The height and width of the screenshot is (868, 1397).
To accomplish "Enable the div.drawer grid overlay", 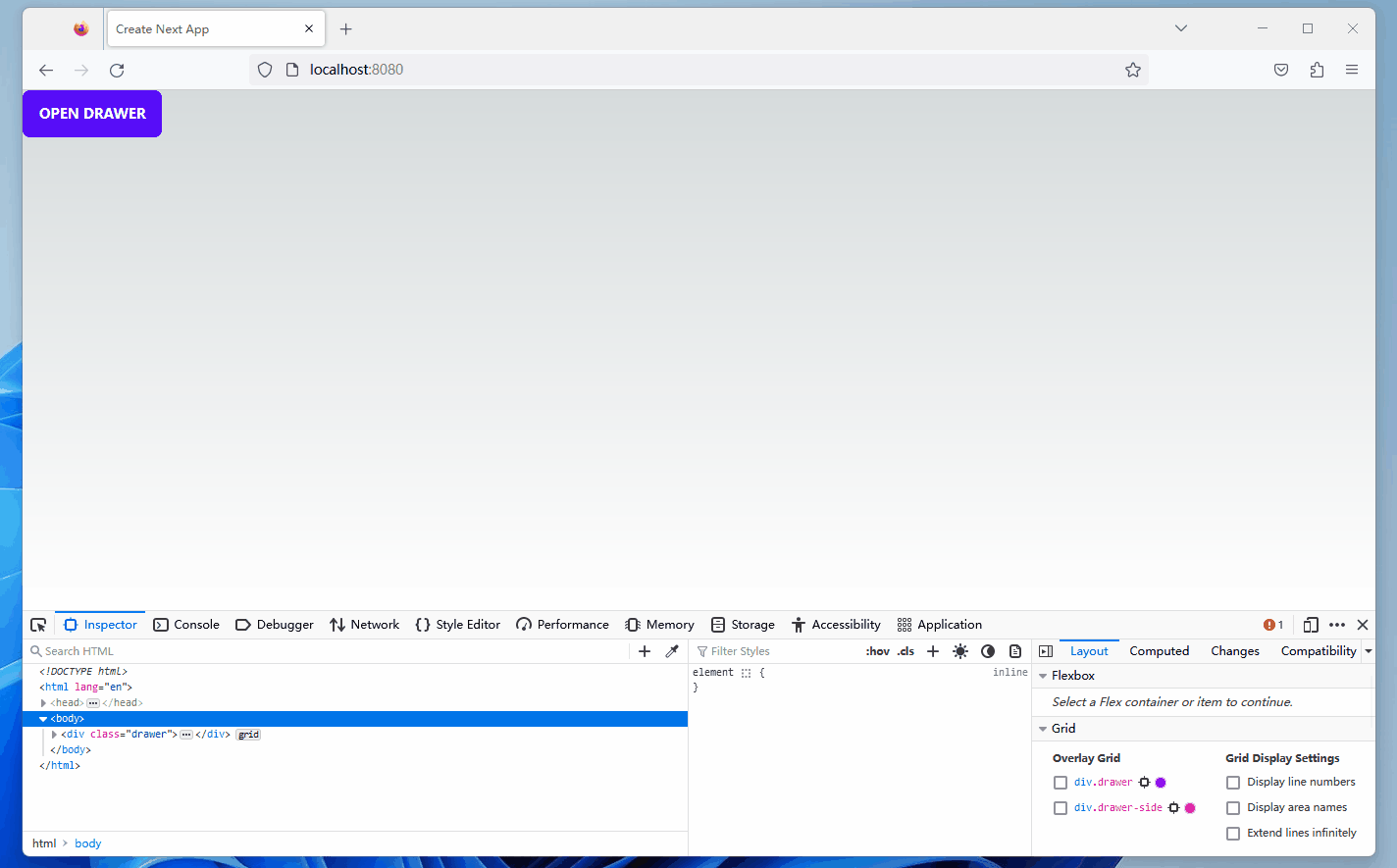I will [x=1061, y=782].
